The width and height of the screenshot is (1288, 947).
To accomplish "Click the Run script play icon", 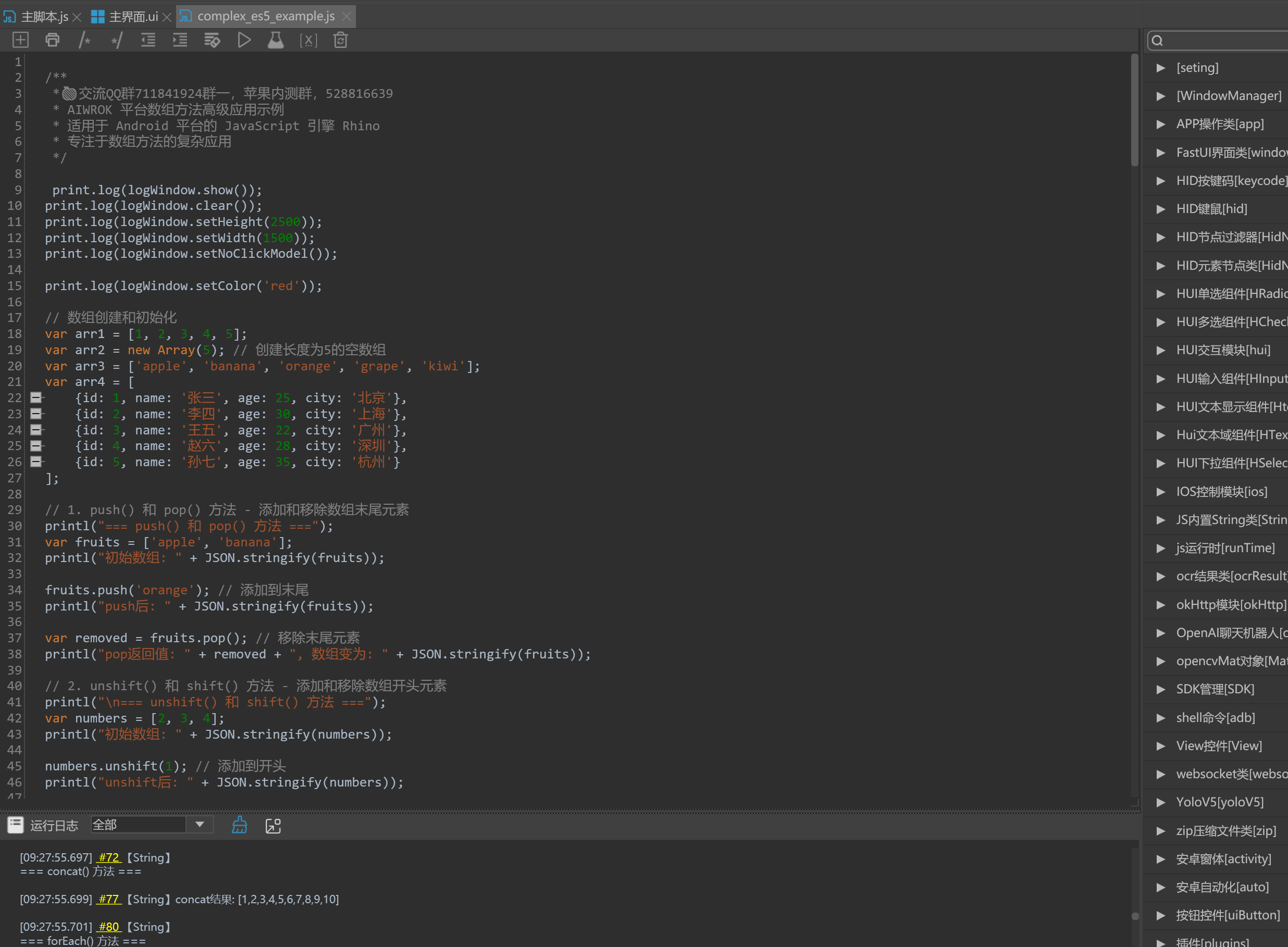I will 244,40.
